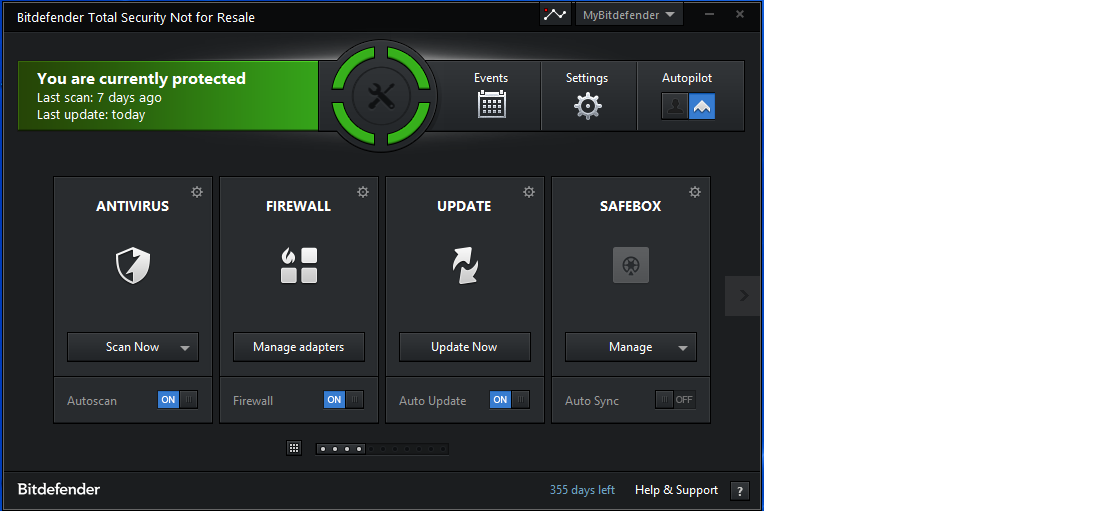1119x511 pixels.
Task: Click the Safebox vault icon
Action: 631,265
